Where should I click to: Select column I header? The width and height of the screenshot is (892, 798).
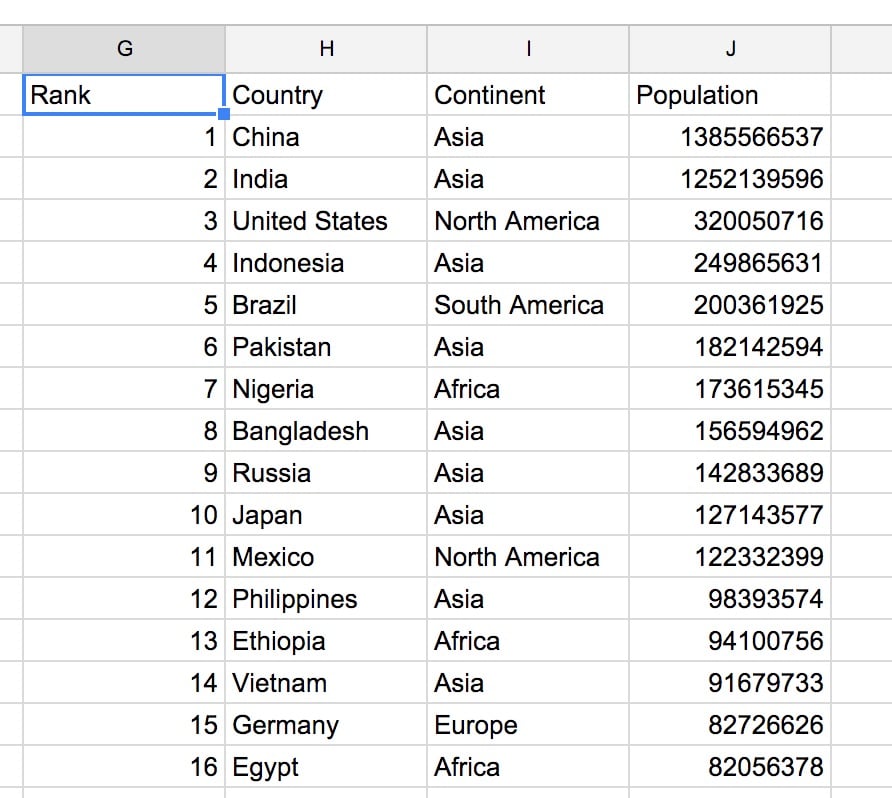click(528, 49)
